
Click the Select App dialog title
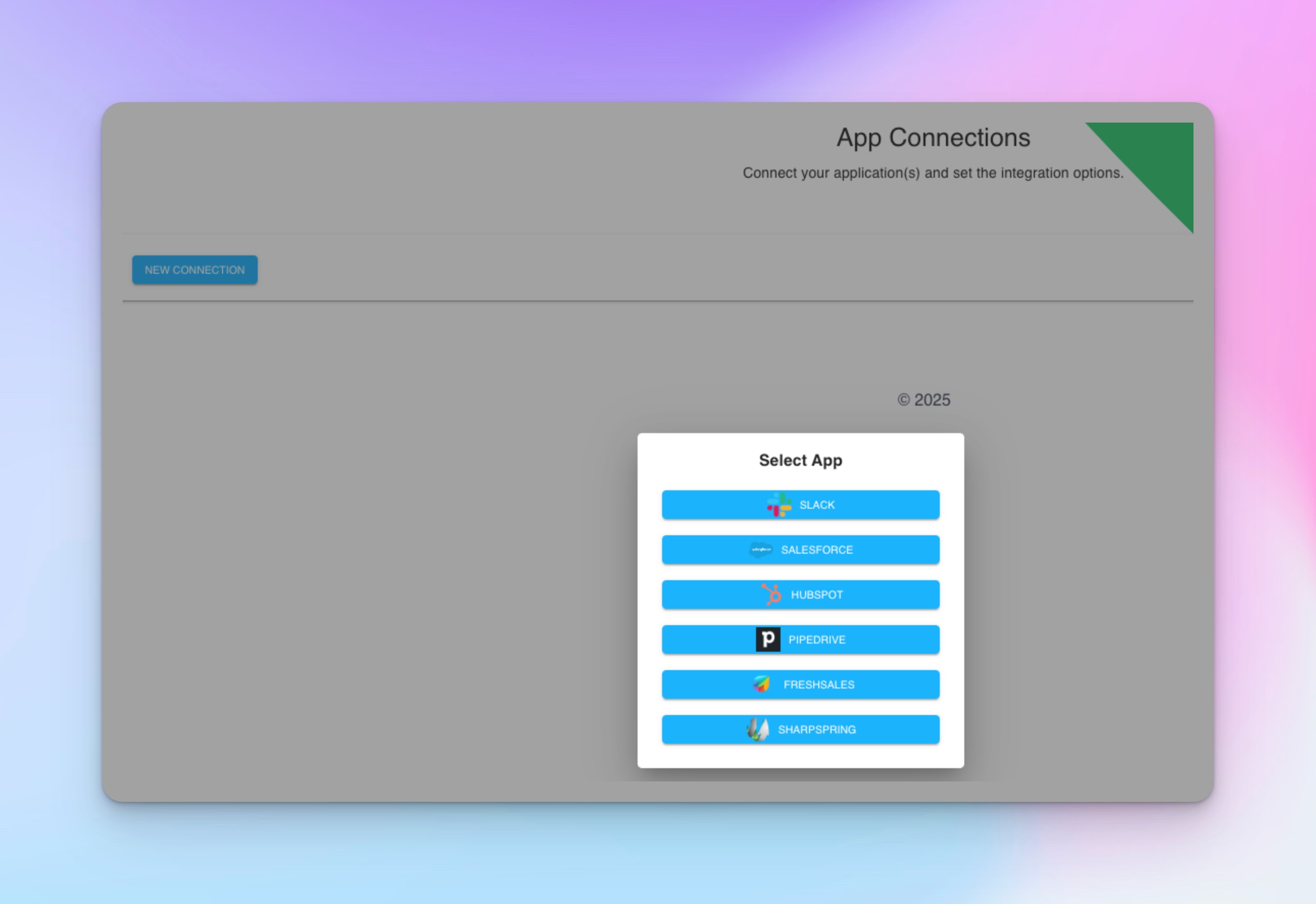tap(800, 461)
